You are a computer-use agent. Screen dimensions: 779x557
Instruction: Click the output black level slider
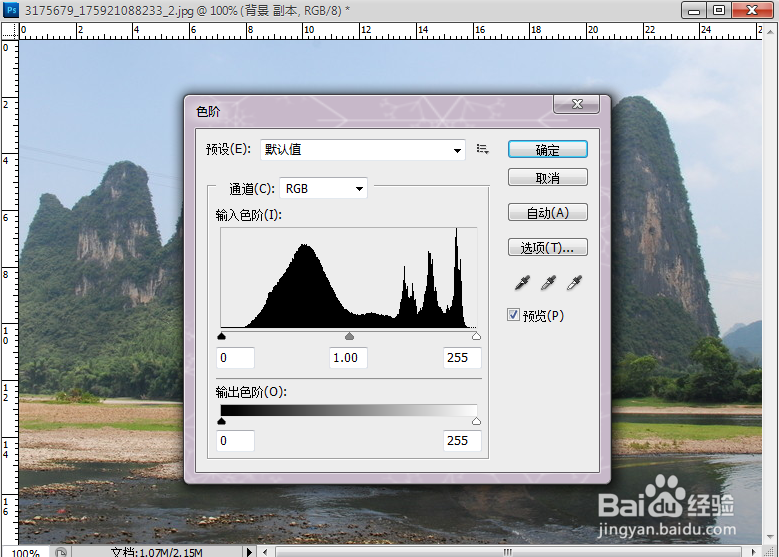(x=222, y=421)
